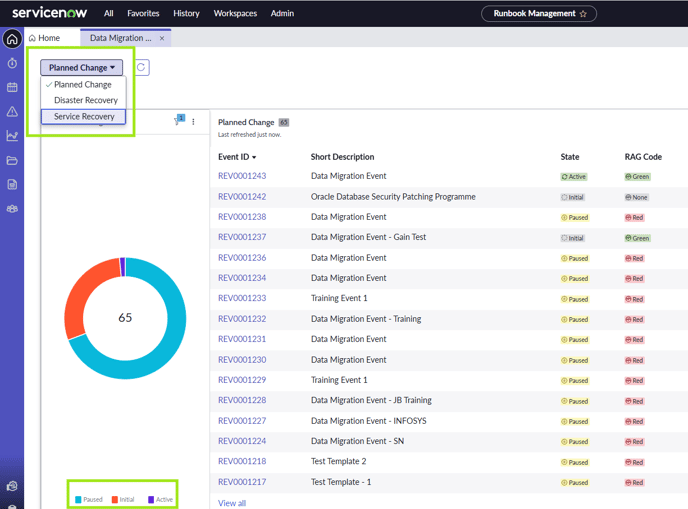Open the Workspaces menu
Screen dimensions: 688x509
tap(235, 14)
